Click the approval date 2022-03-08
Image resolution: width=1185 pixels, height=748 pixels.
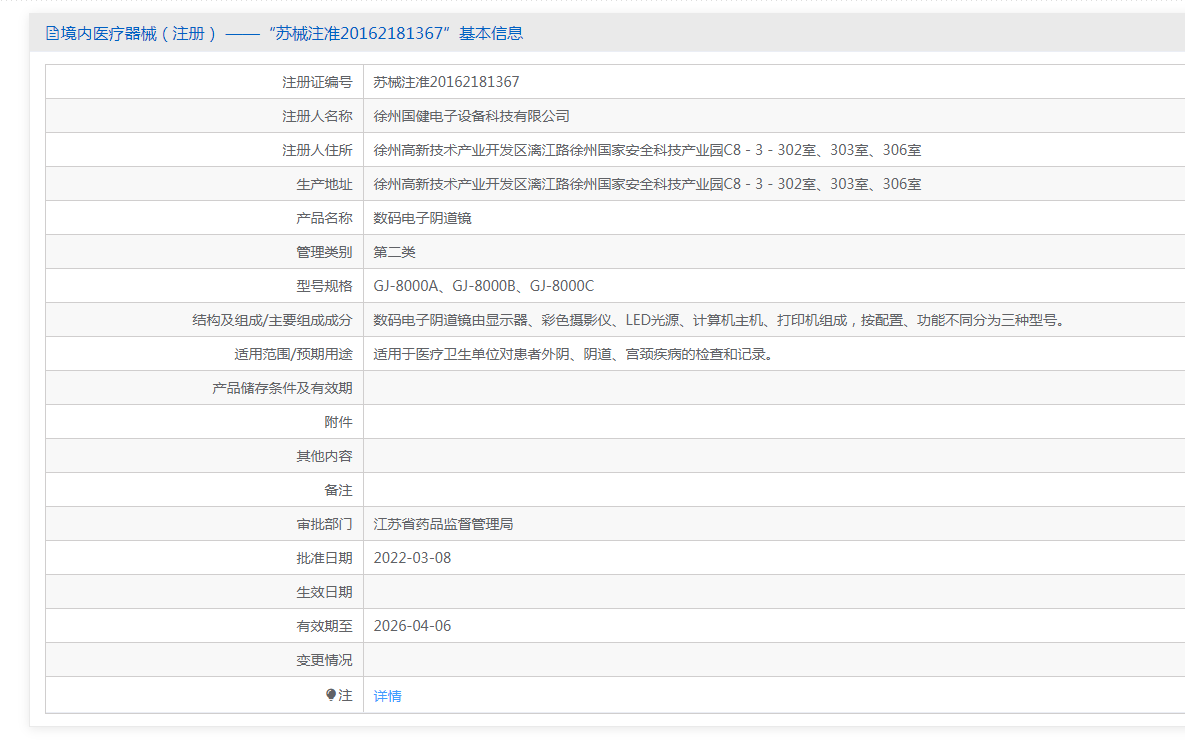412,558
